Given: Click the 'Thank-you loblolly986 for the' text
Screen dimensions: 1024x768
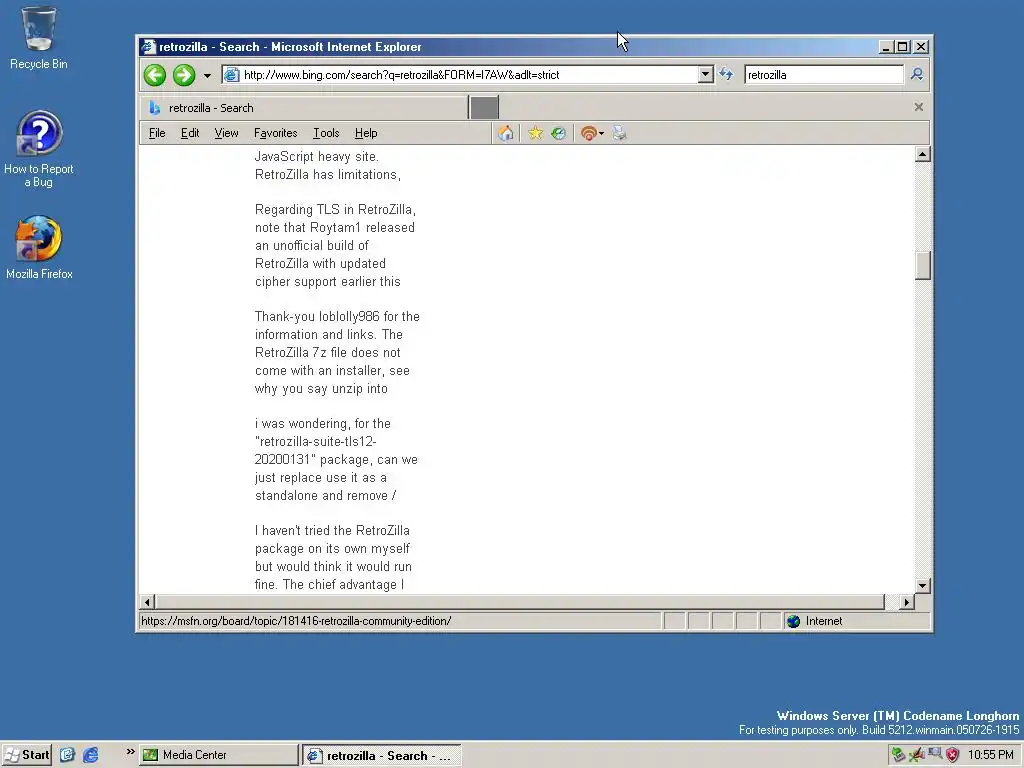Looking at the screenshot, I should click(x=337, y=317).
